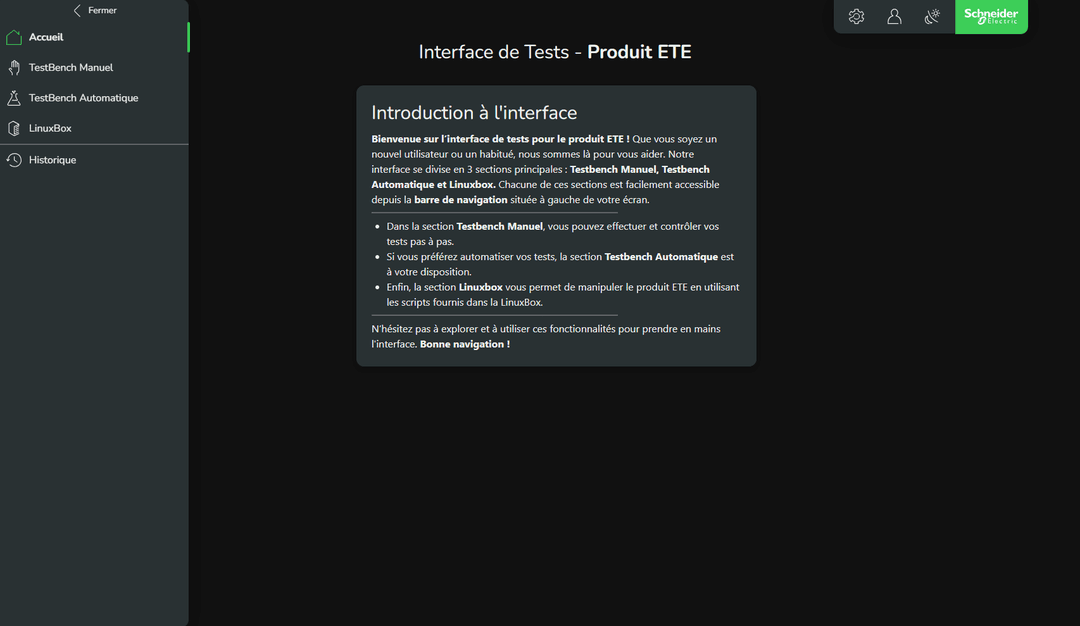Open settings via the gear icon

(x=856, y=17)
